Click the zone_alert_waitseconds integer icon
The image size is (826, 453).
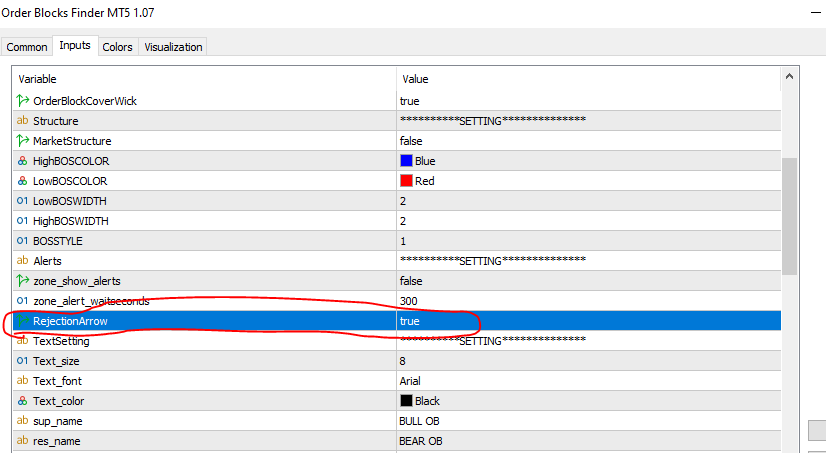(x=23, y=301)
